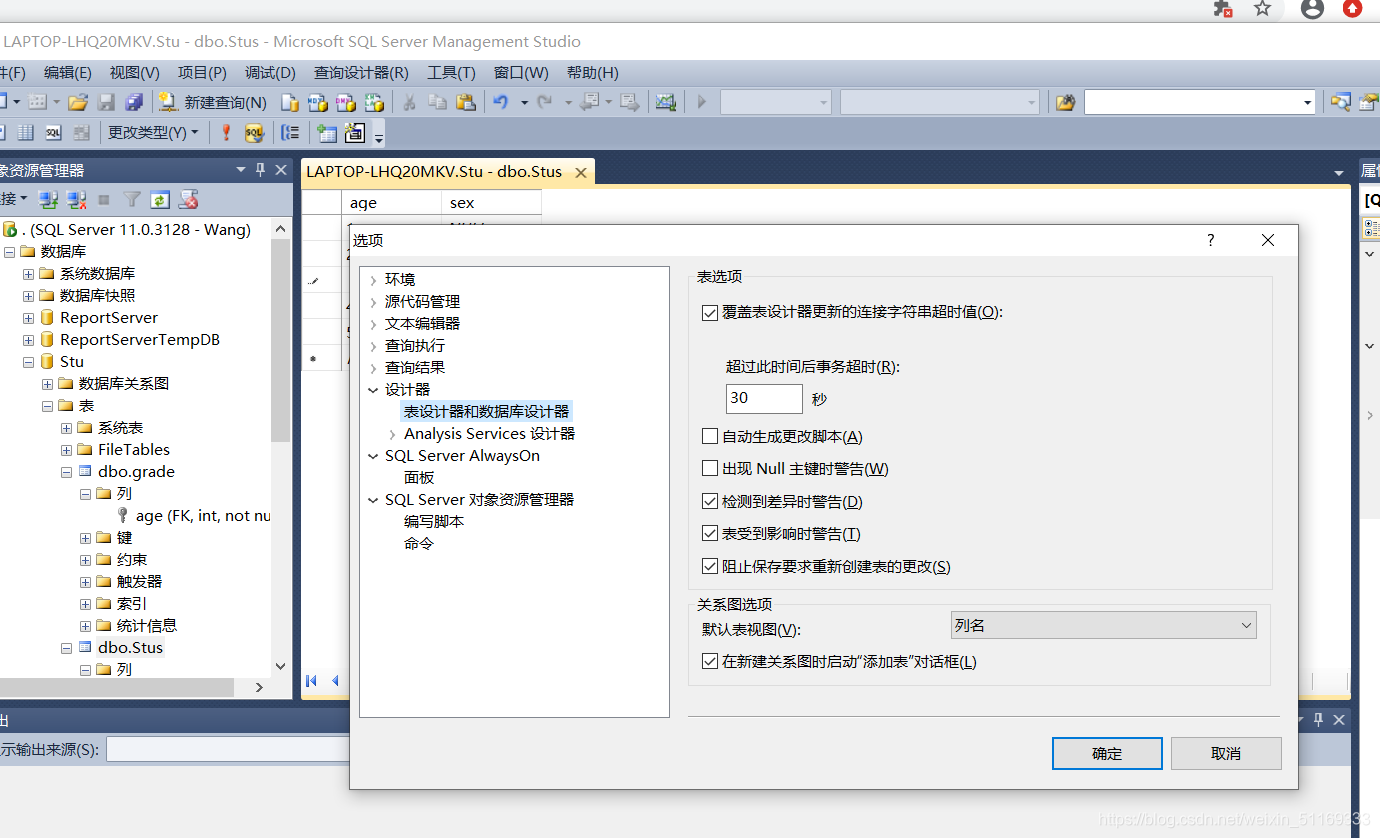Click the Activity Monitor toolbar icon
This screenshot has width=1380, height=838.
666,102
